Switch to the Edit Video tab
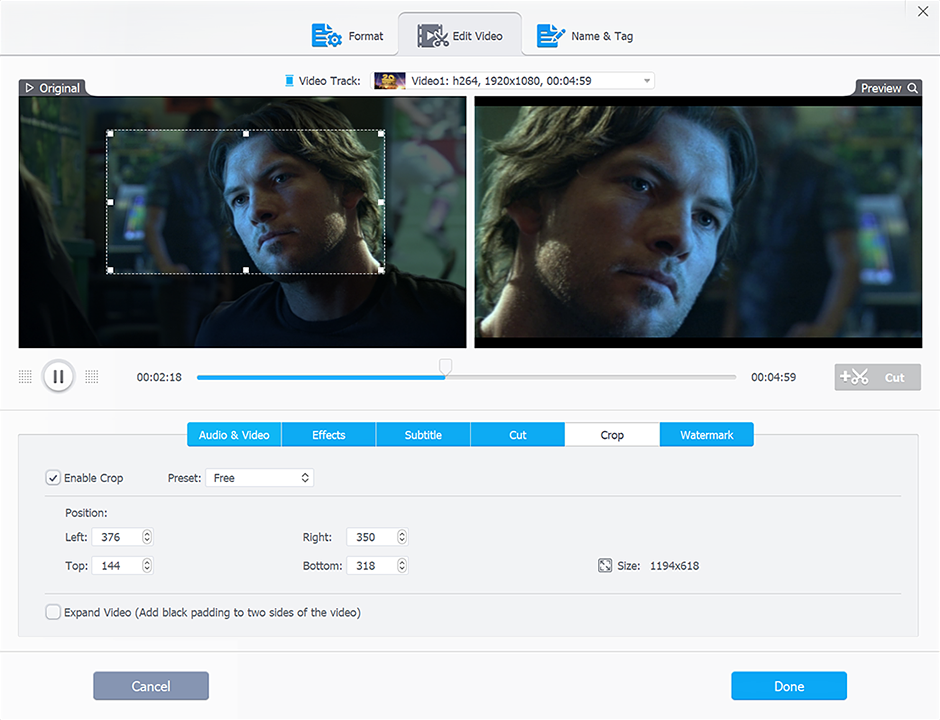 (x=460, y=36)
